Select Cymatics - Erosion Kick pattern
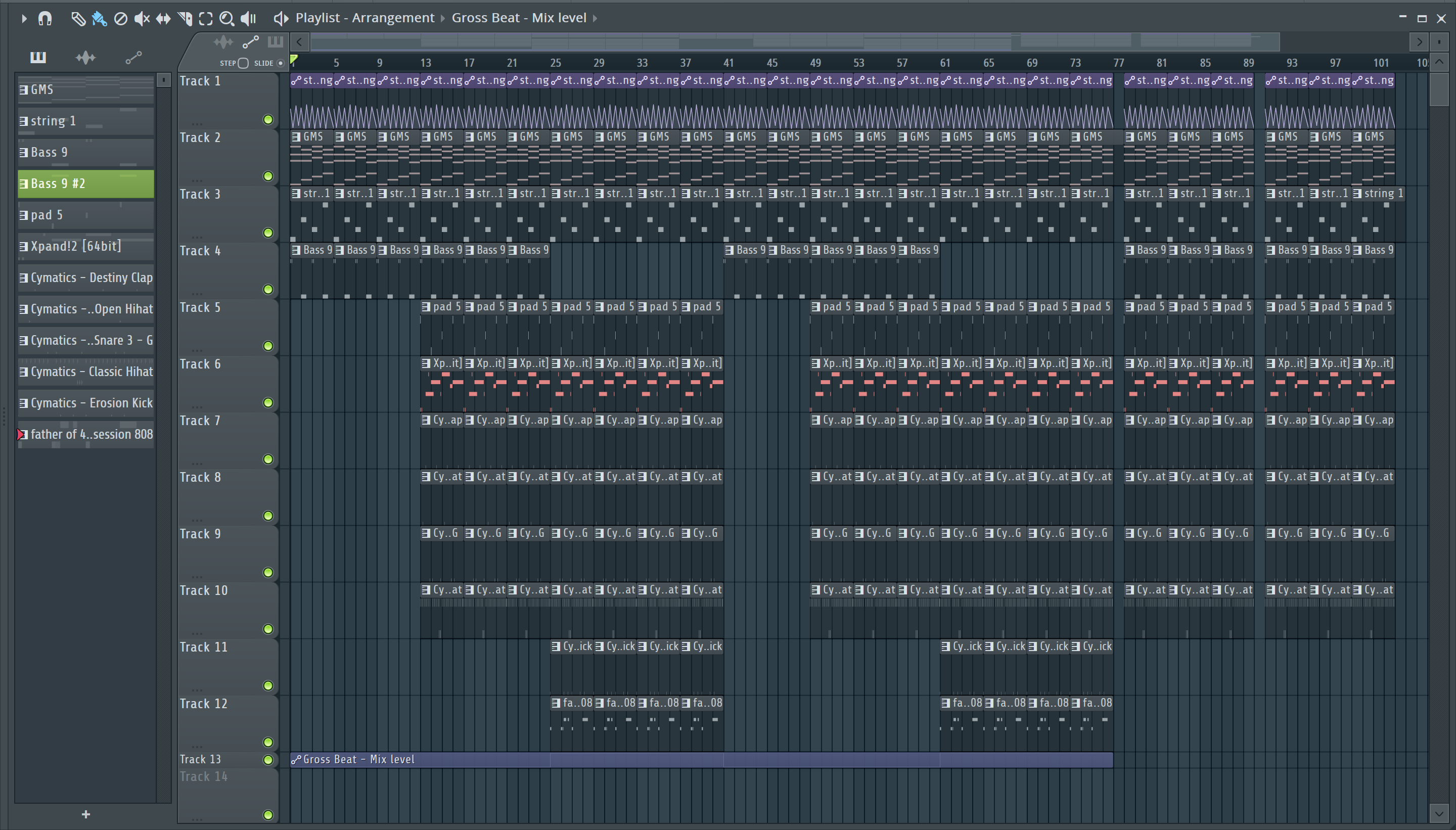This screenshot has height=830, width=1456. [x=85, y=403]
